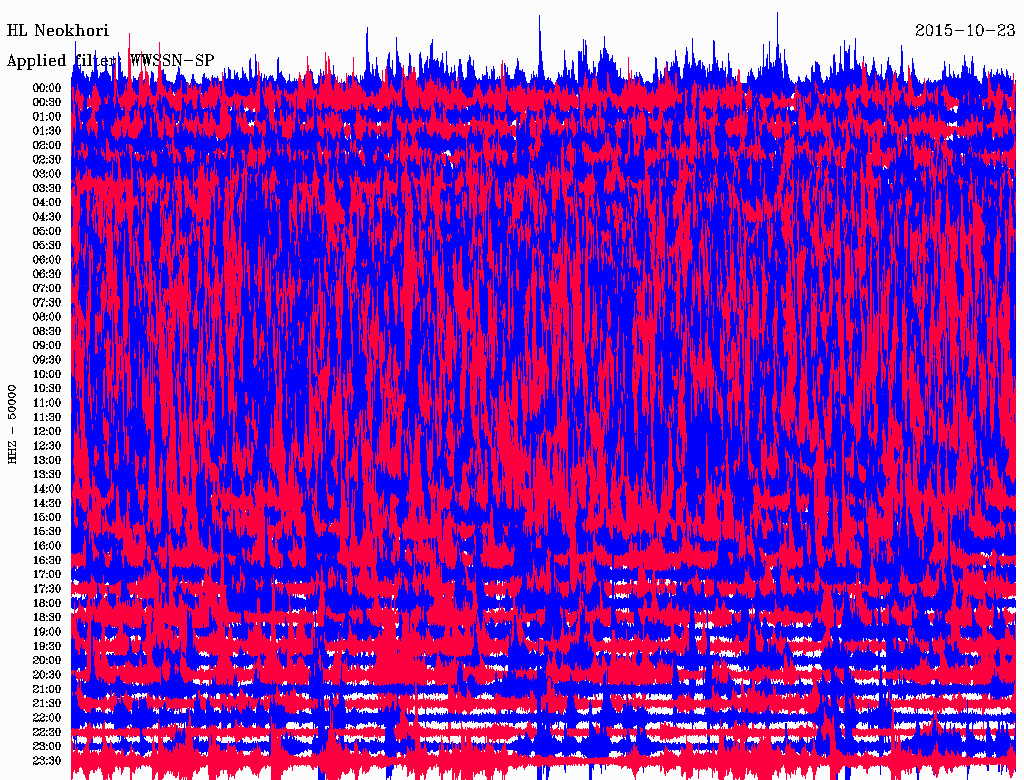Viewport: 1024px width, 780px height.
Task: Click the '12:30' time label
Action: pos(47,446)
